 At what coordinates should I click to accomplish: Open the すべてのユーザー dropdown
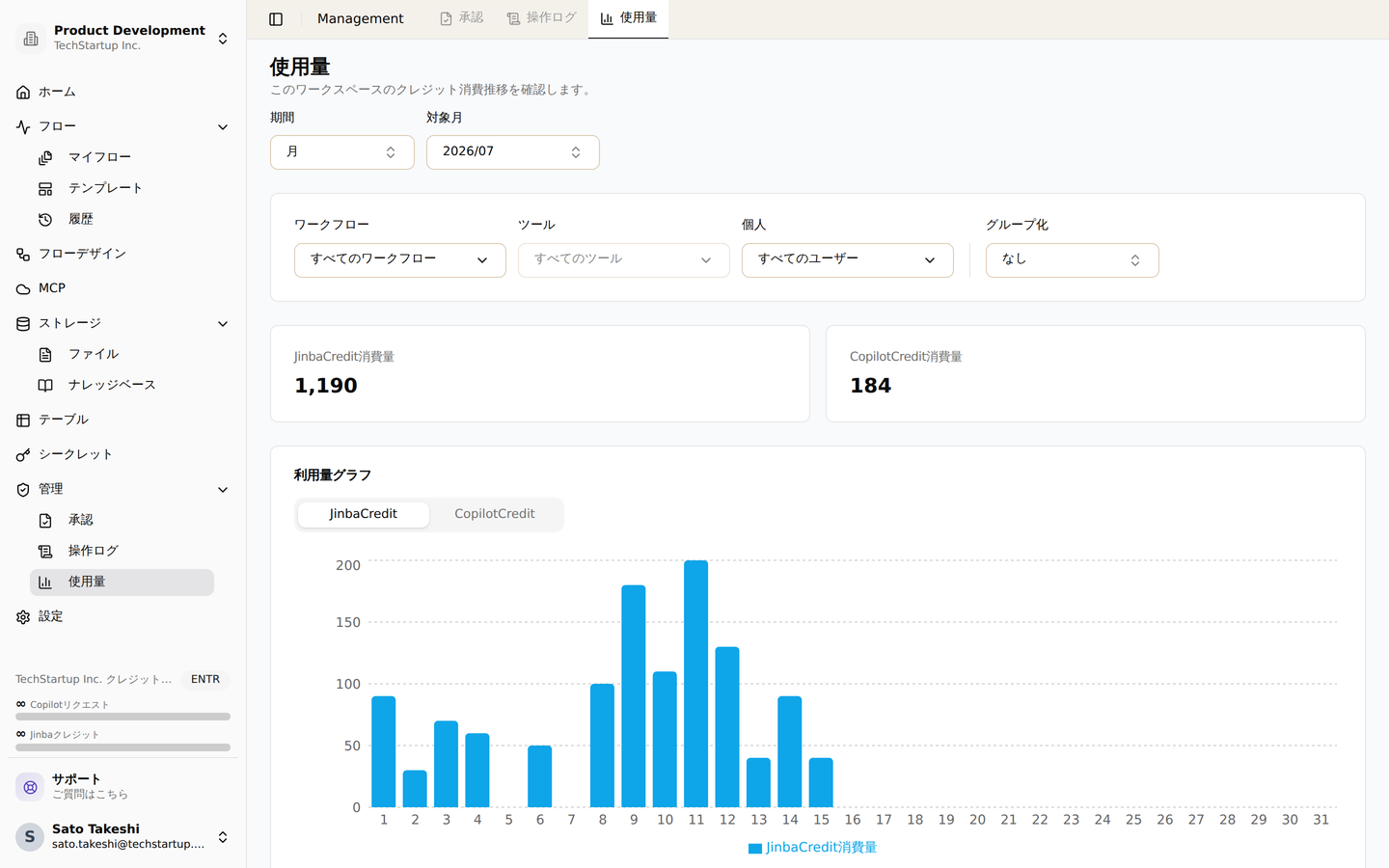[x=848, y=260]
